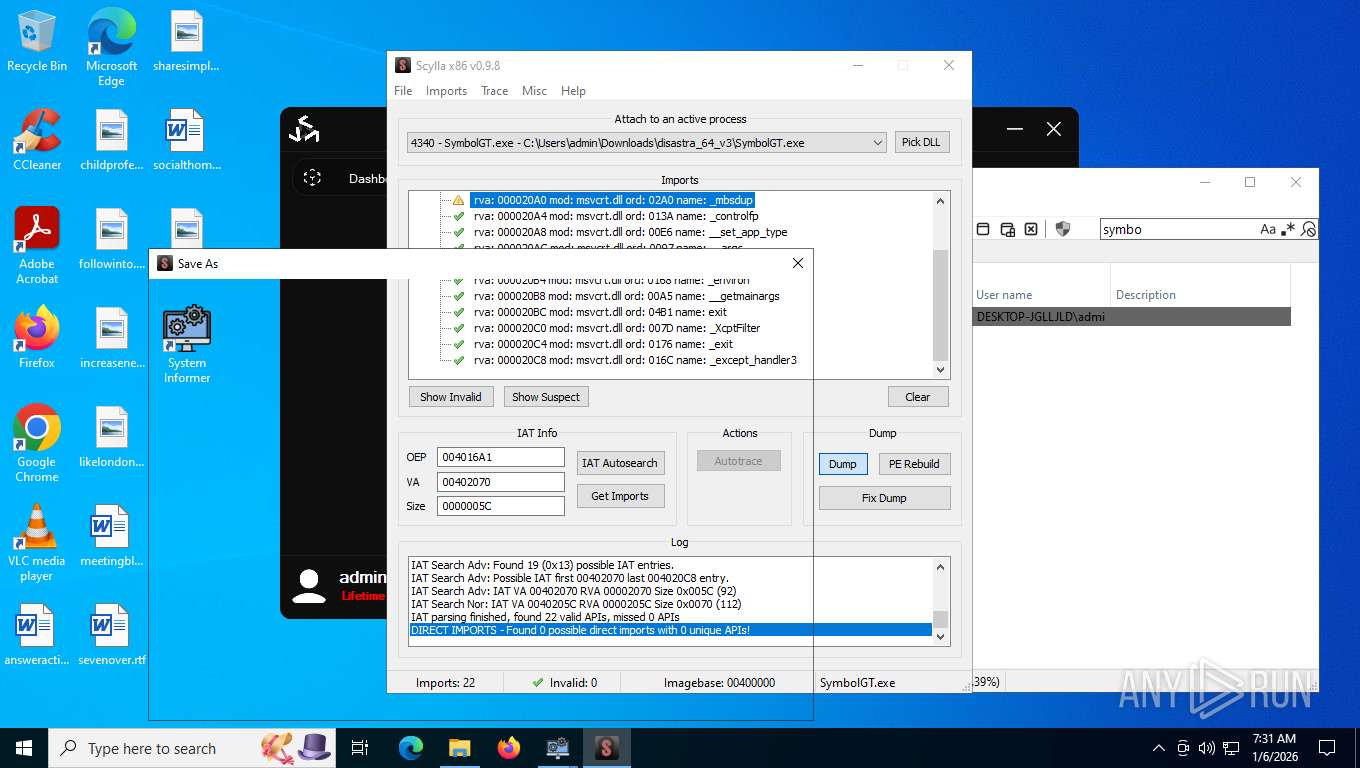Click the Dashboard icon in the black app
The height and width of the screenshot is (768, 1360).
coord(312,178)
